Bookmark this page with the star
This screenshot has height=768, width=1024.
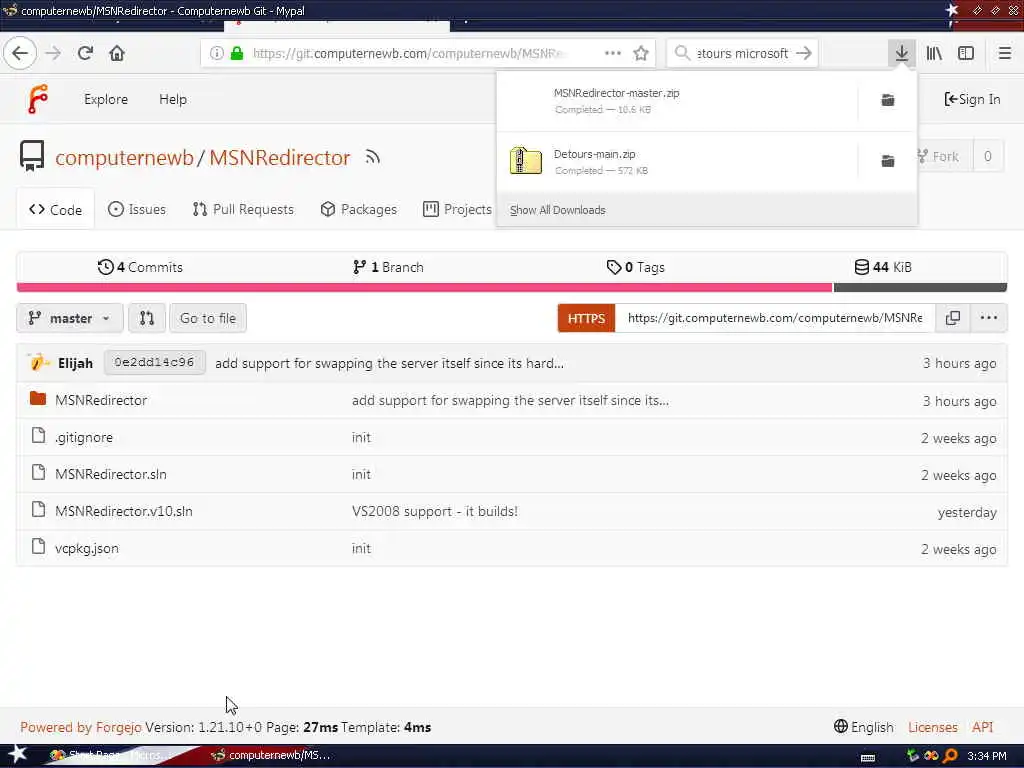[x=641, y=53]
